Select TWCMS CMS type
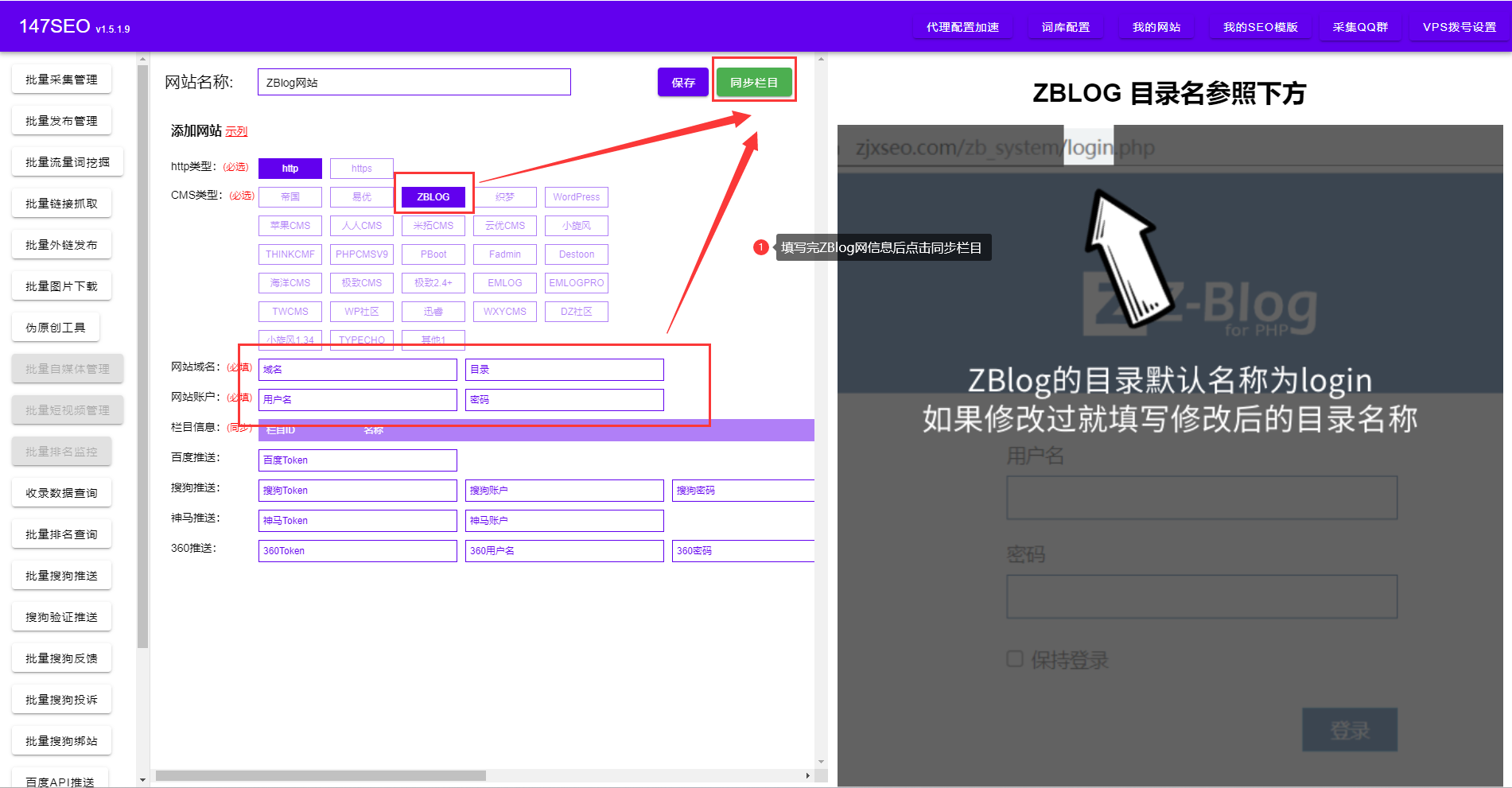1512x788 pixels. click(x=290, y=312)
